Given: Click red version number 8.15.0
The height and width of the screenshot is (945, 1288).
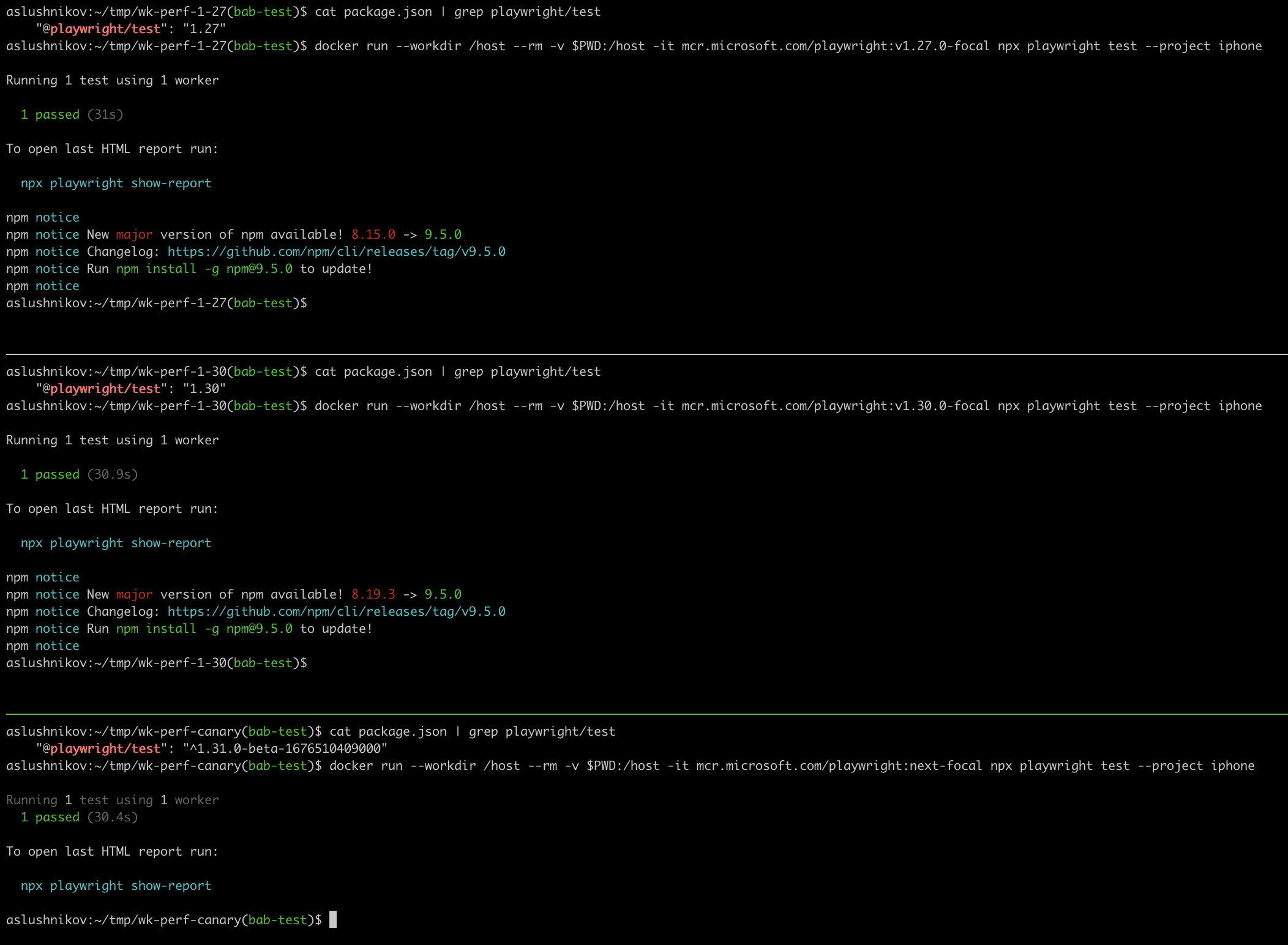Looking at the screenshot, I should tap(373, 234).
